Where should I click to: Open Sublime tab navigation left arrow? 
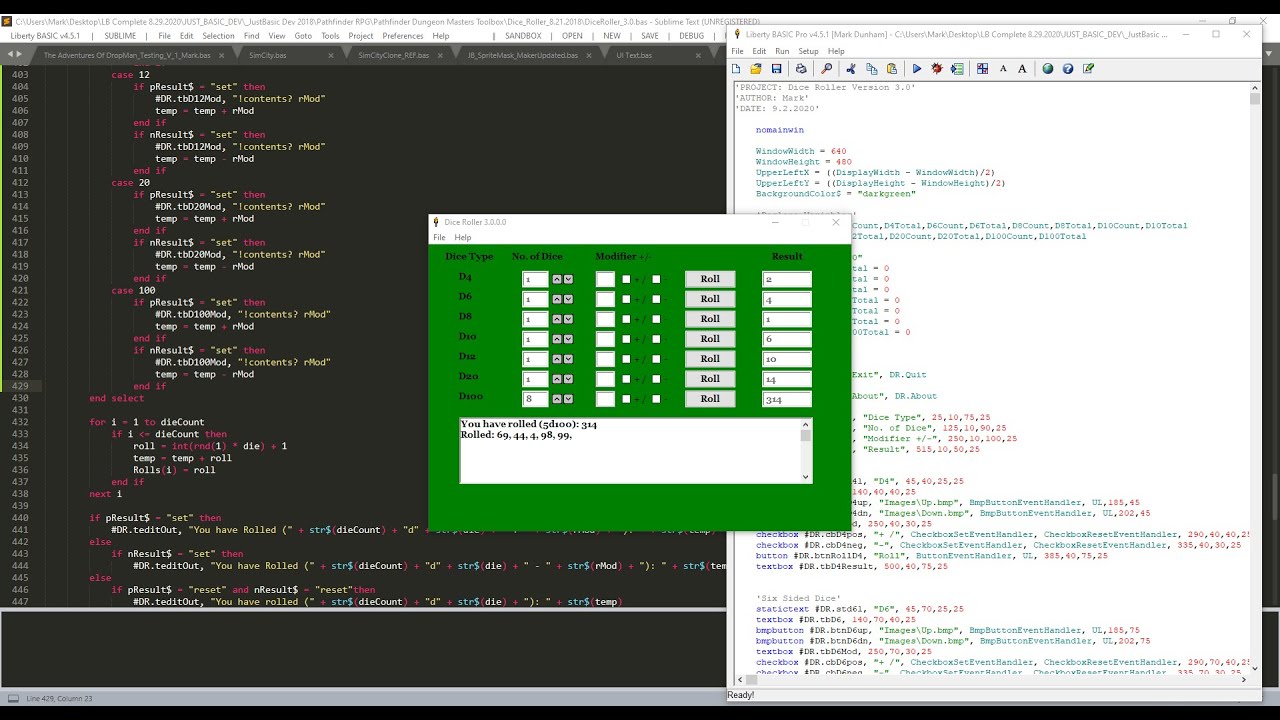point(8,55)
